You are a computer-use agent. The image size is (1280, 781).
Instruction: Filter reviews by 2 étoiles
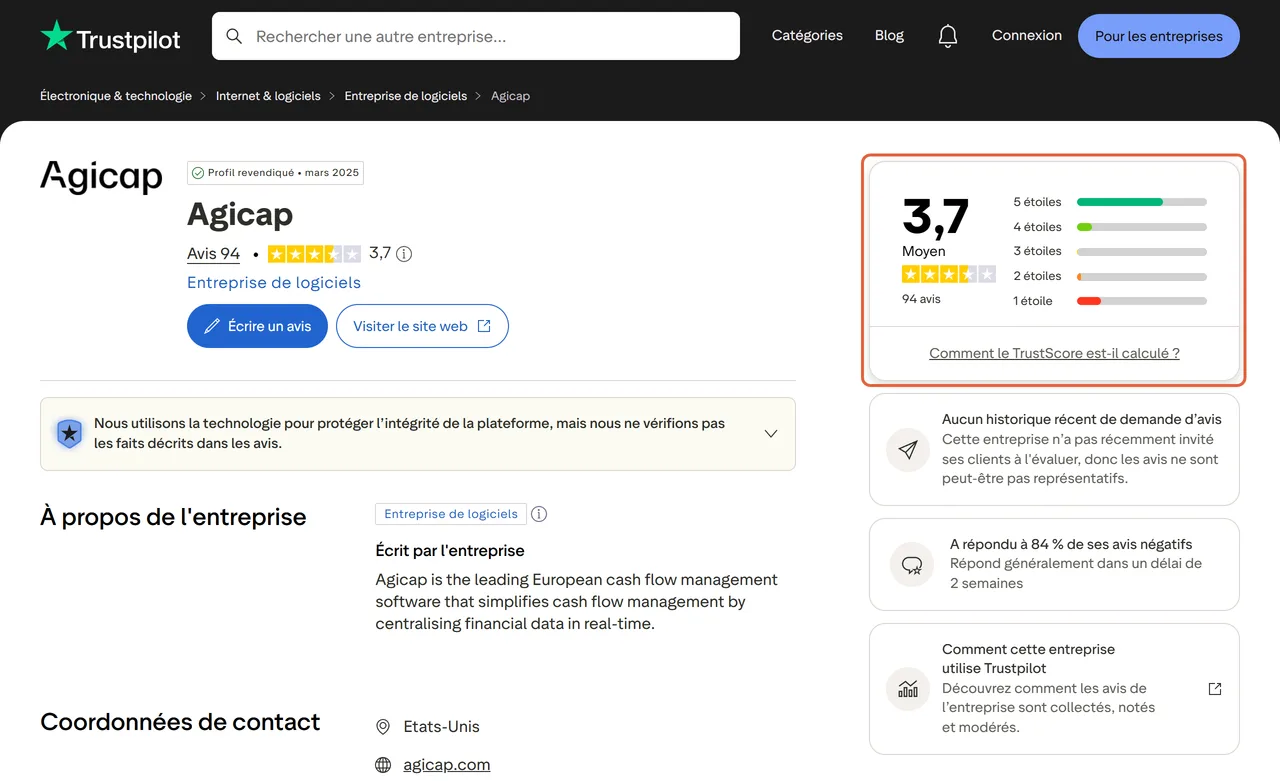pyautogui.click(x=1110, y=276)
